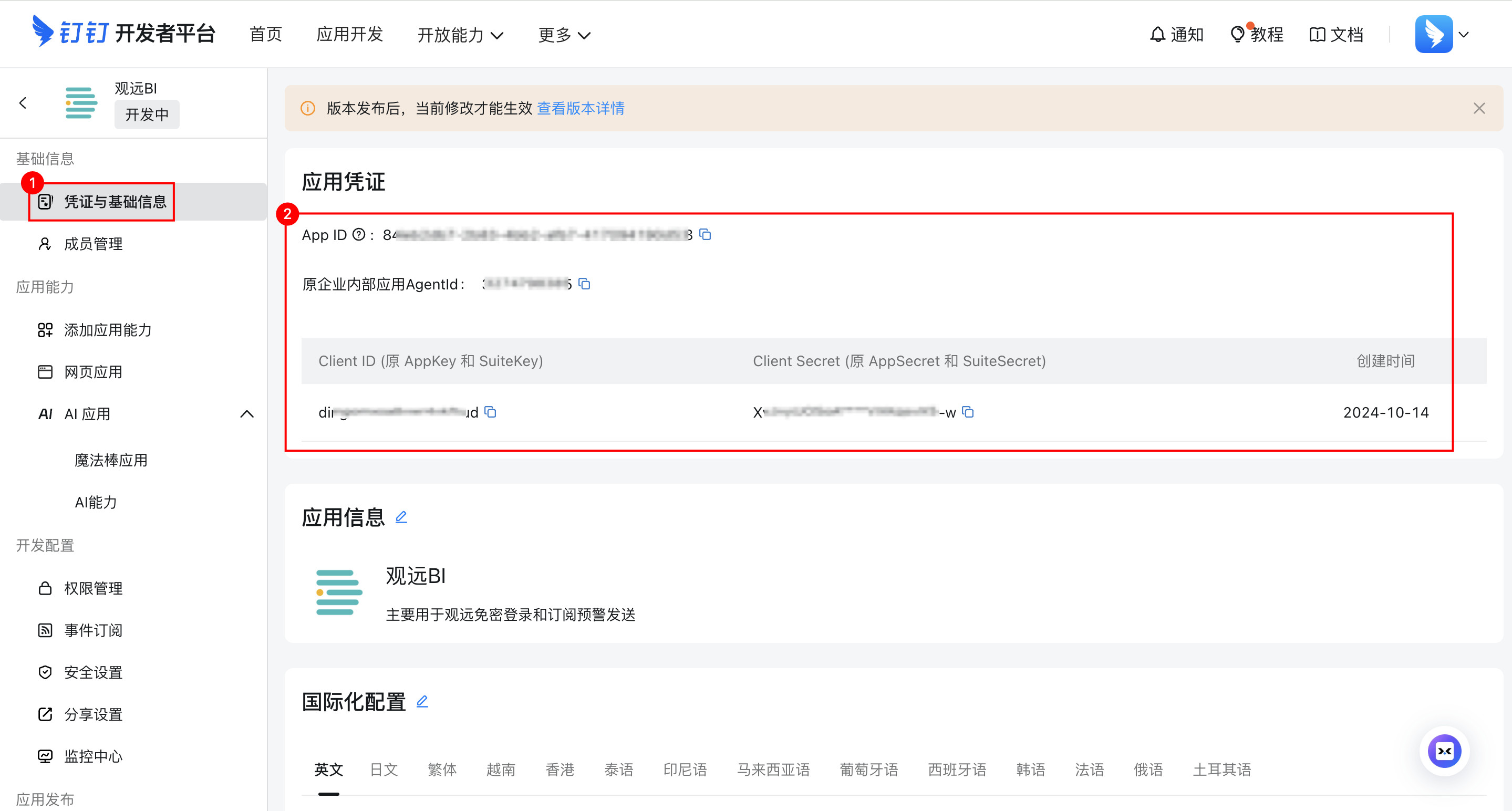Copy the Client Secret value
The width and height of the screenshot is (1512, 811).
click(968, 412)
